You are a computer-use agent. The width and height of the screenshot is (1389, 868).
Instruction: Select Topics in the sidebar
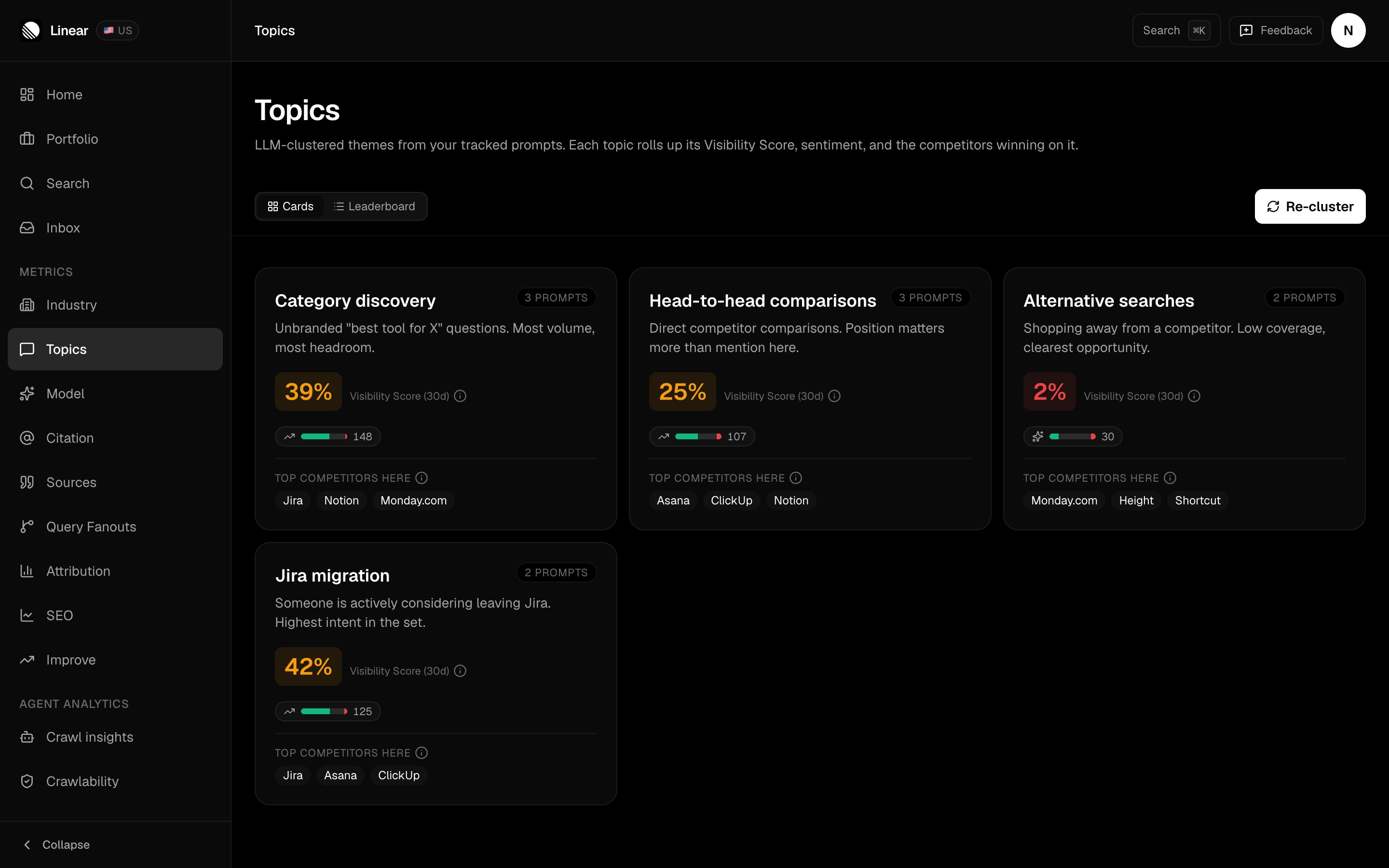tap(115, 349)
